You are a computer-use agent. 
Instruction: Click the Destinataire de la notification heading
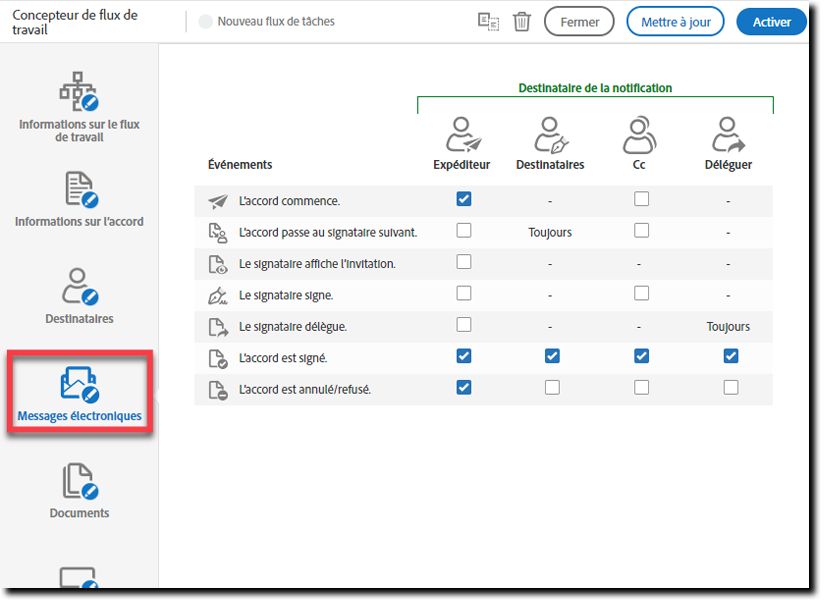point(595,88)
